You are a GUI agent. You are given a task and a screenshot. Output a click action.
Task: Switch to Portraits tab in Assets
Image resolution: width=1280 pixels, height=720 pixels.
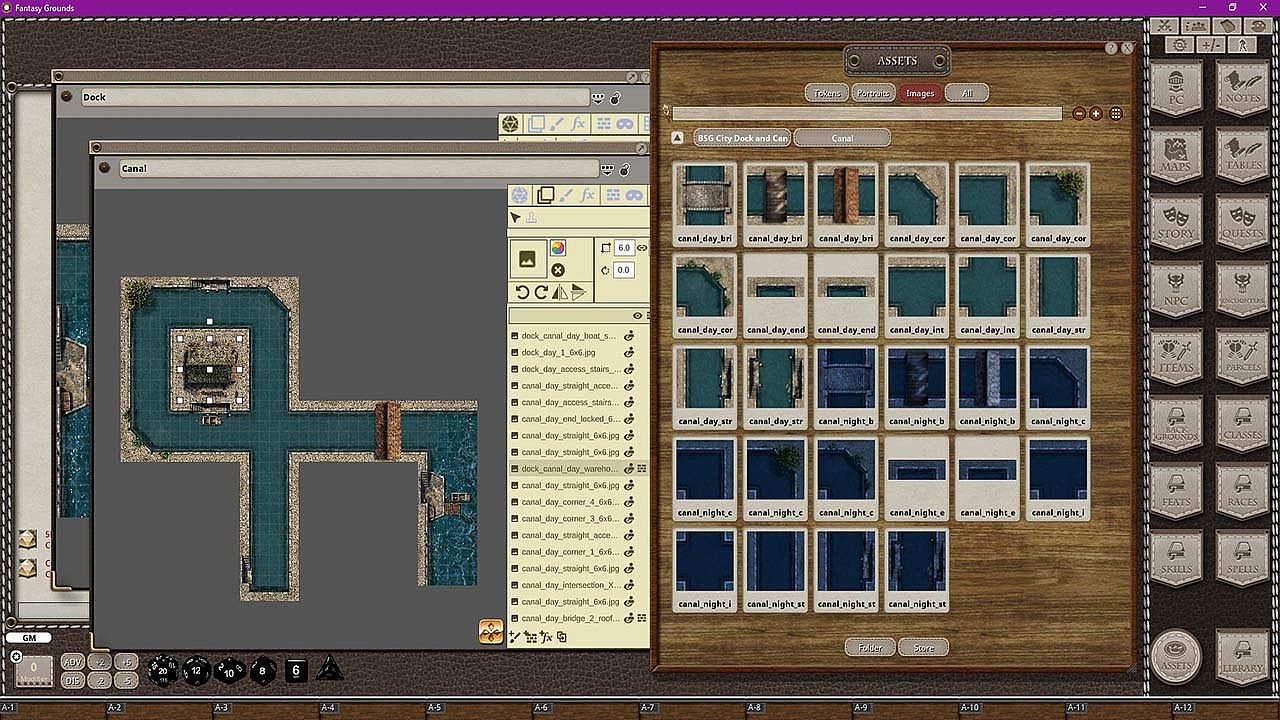tap(873, 93)
